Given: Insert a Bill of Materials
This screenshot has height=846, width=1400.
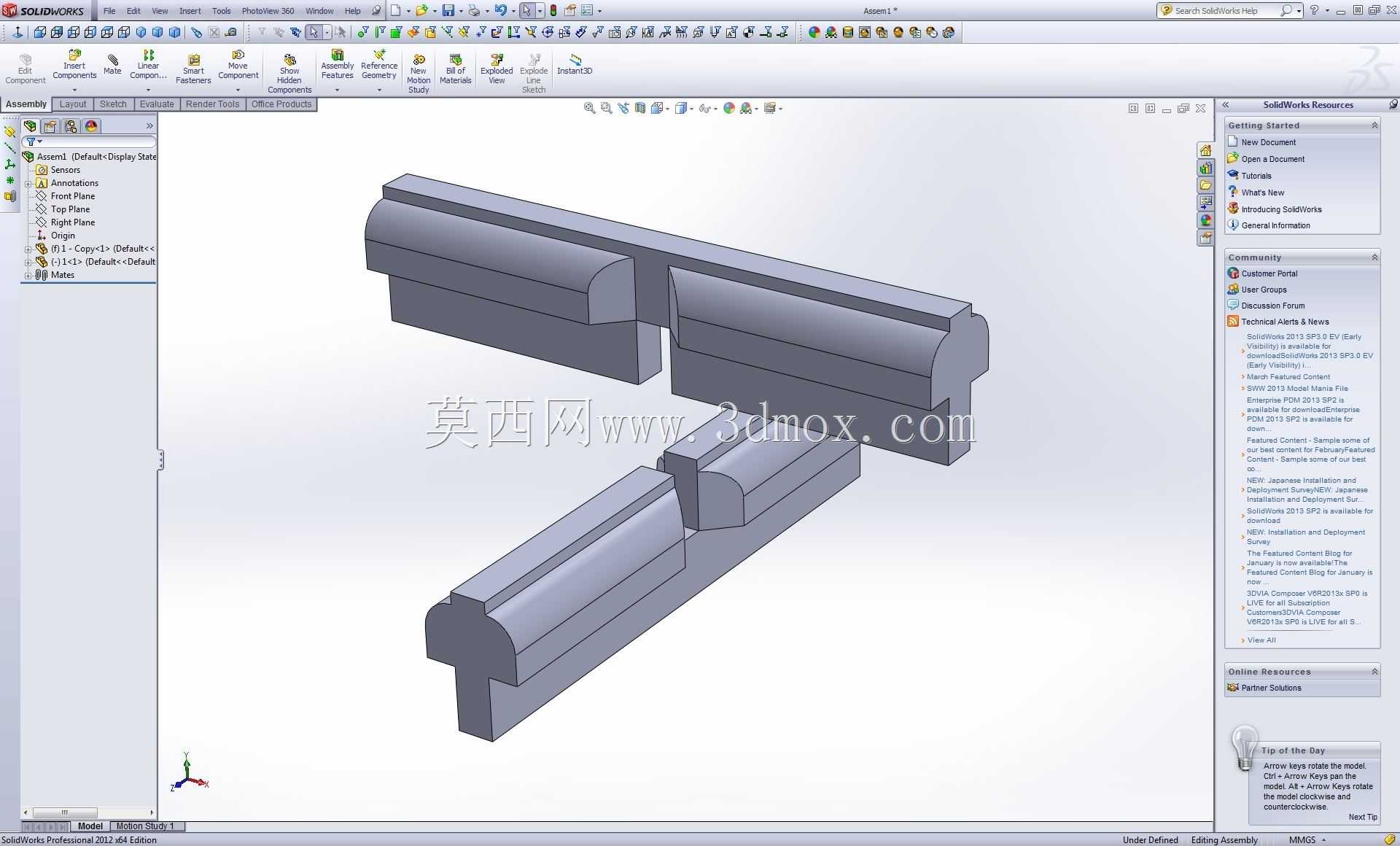Looking at the screenshot, I should click(456, 69).
